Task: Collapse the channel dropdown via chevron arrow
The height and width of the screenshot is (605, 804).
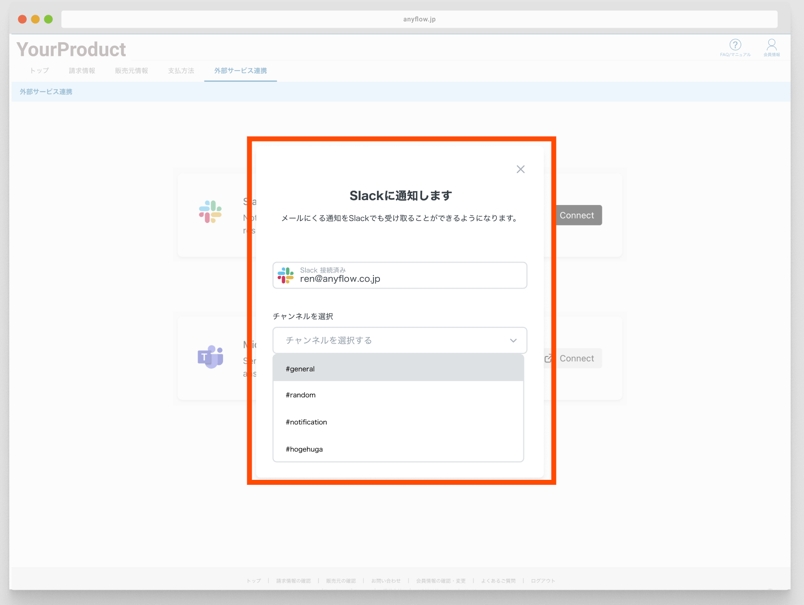Action: click(x=513, y=340)
